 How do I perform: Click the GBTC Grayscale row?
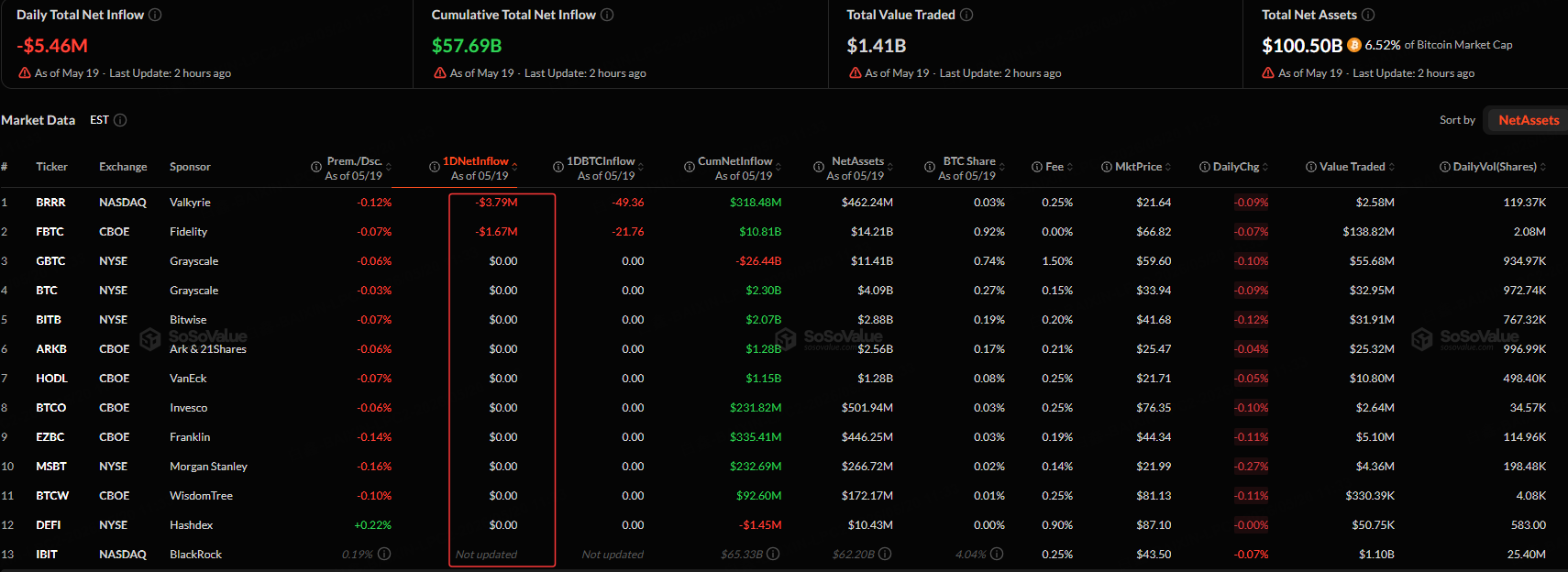[784, 261]
